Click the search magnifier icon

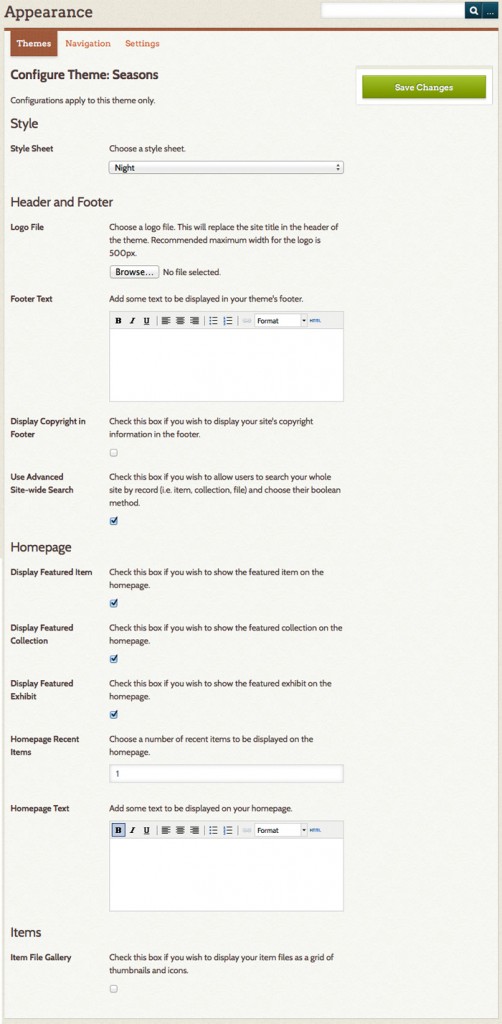[473, 10]
